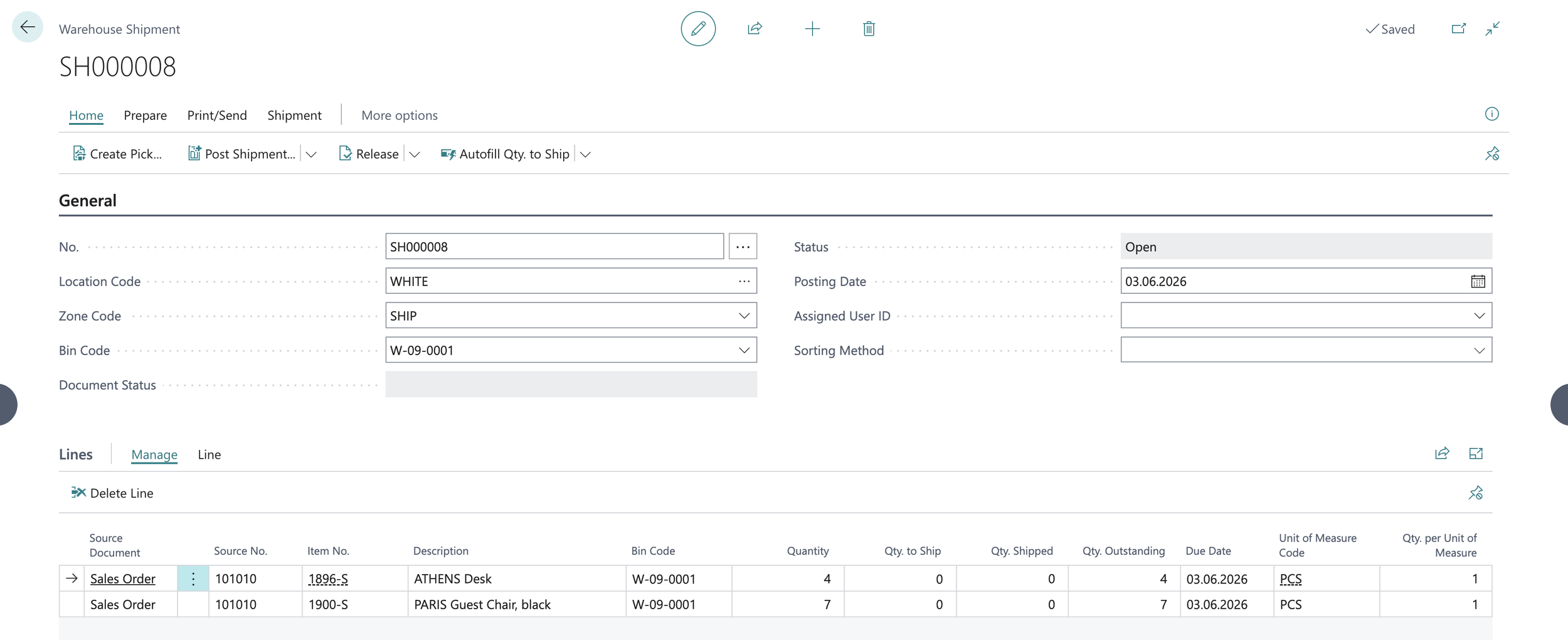Screen dimensions: 1568x640
Task: Show the info pane icon
Action: pos(1491,114)
